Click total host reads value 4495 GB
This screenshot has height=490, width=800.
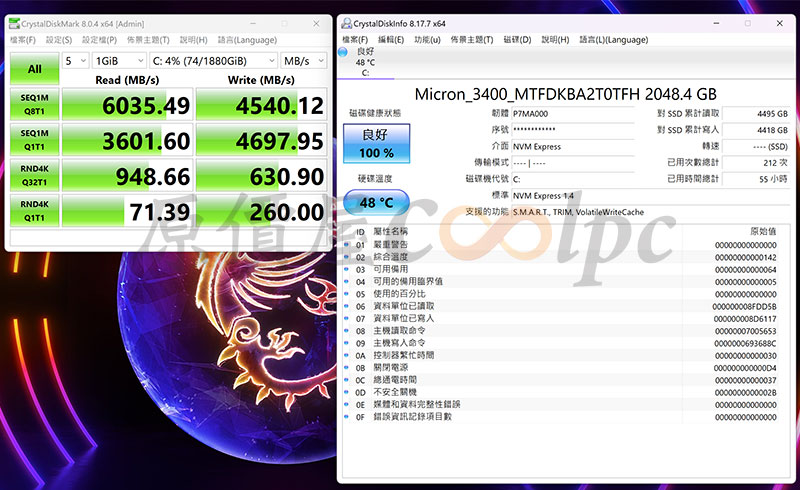(756, 113)
